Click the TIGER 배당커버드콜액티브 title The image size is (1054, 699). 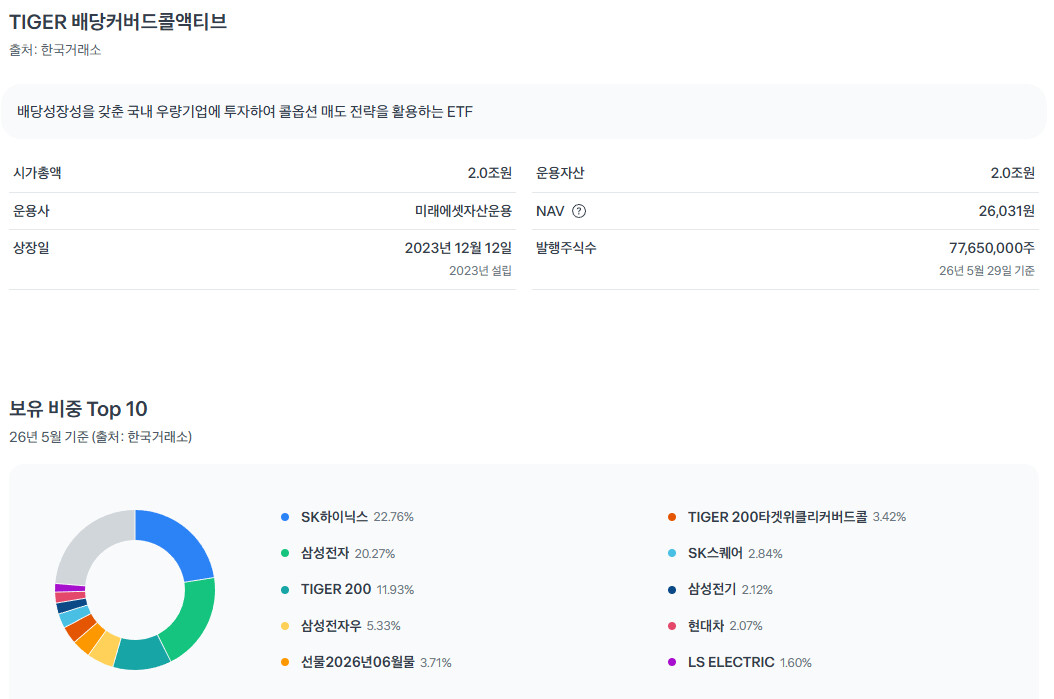click(118, 22)
